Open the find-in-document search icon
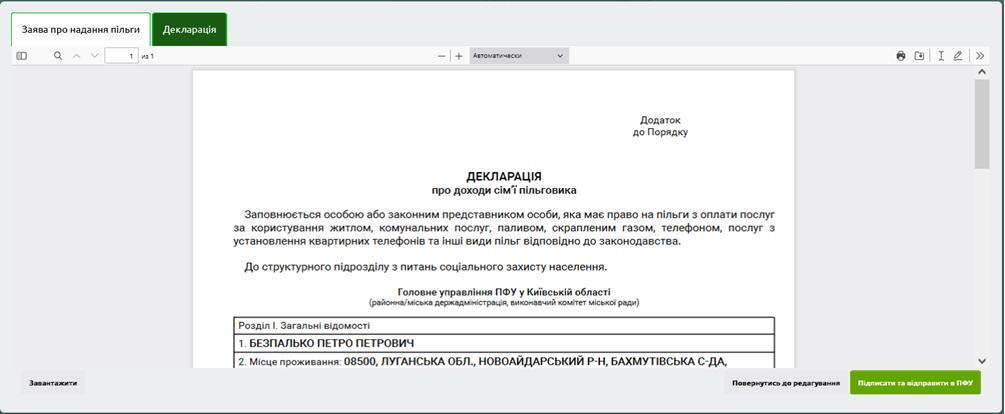Screen dimensions: 1005x414 [x=58, y=56]
